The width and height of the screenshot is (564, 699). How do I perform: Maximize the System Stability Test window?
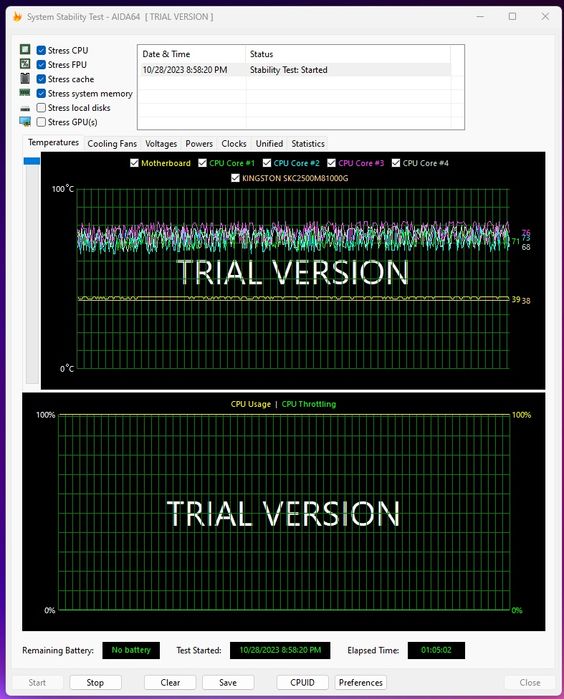512,16
